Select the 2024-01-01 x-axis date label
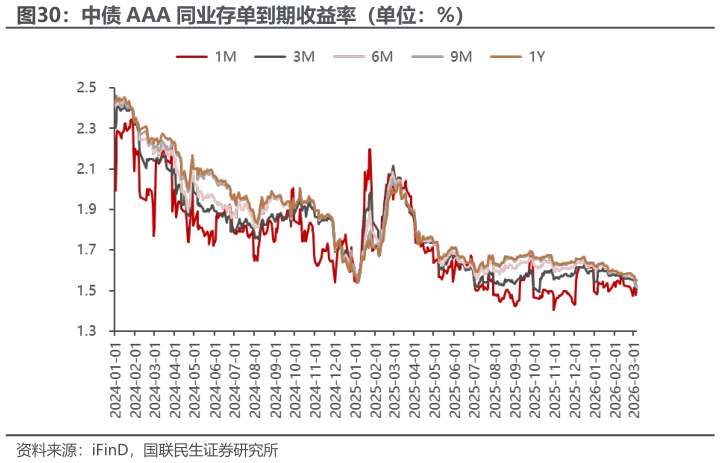Viewport: 720px width, 463px height. [x=114, y=378]
